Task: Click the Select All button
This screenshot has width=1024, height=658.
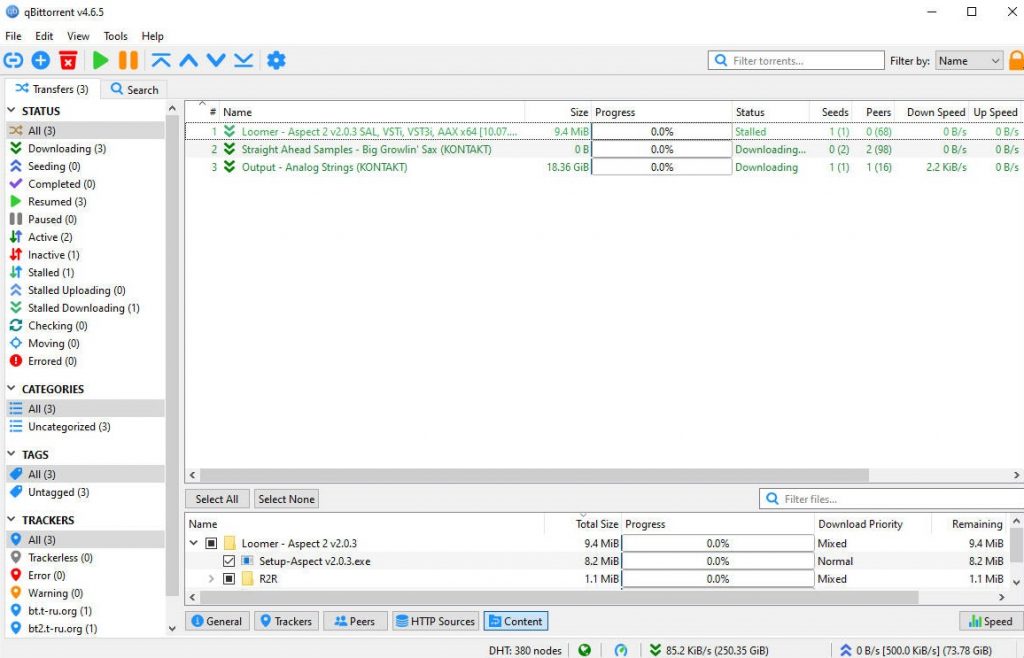Action: pos(217,499)
